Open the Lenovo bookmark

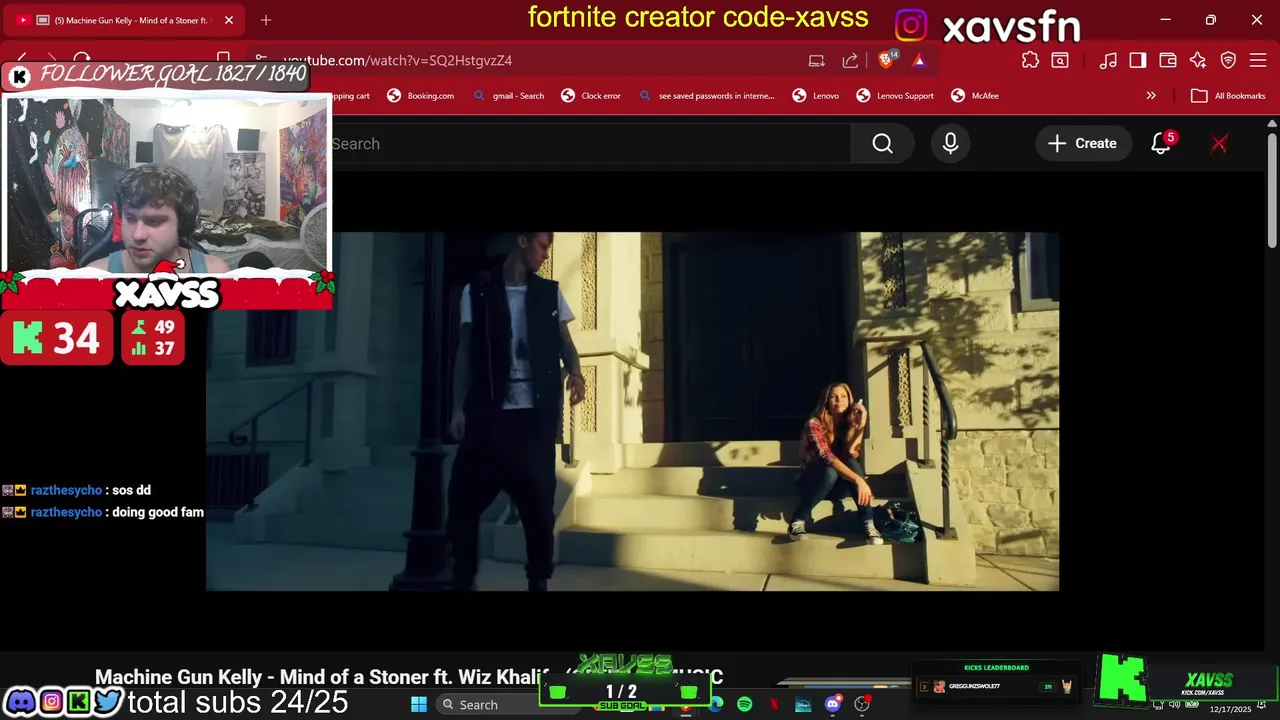815,96
